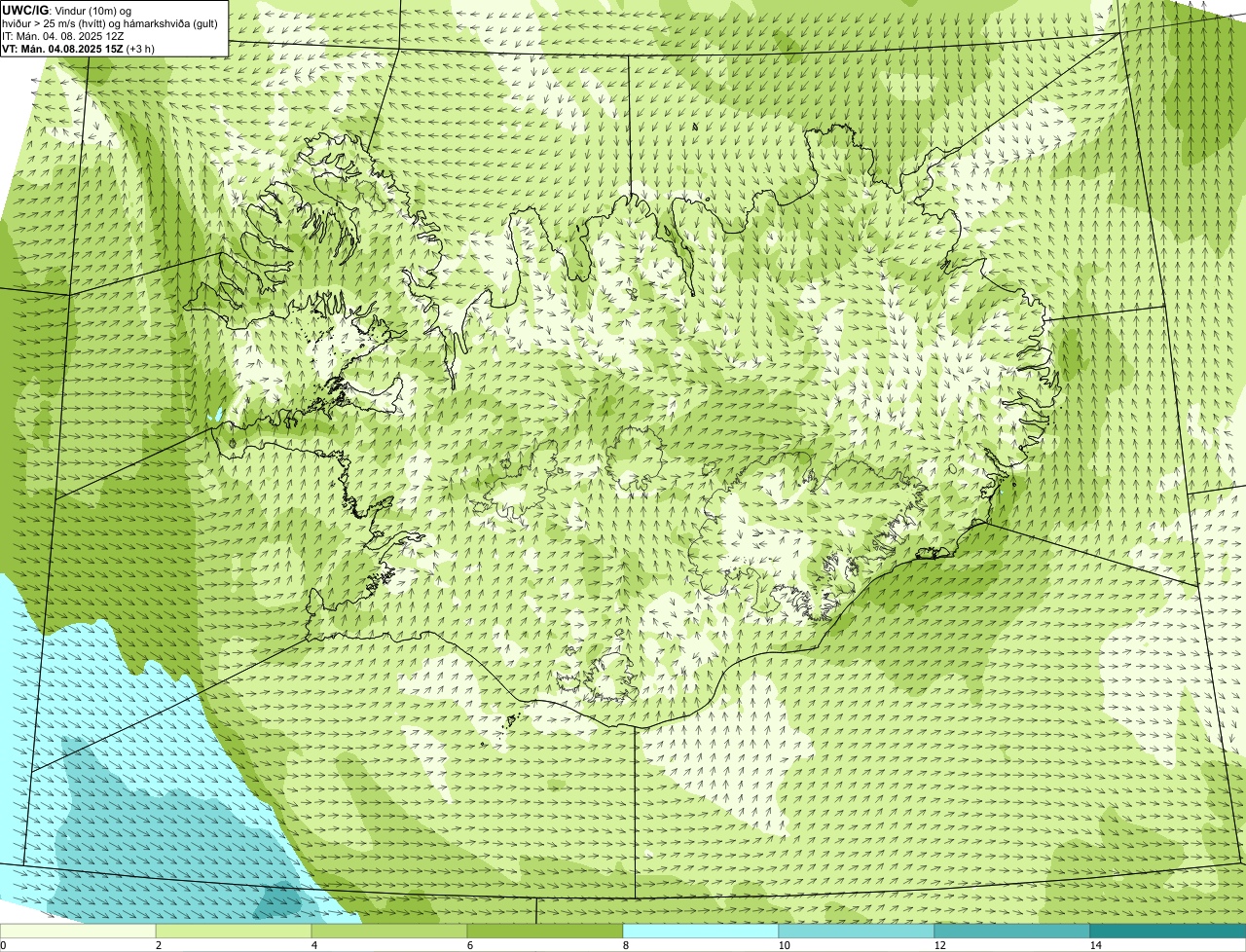This screenshot has height=952, width=1246.
Task: Select the light green 2–4 m/s legend swatch
Action: click(234, 932)
